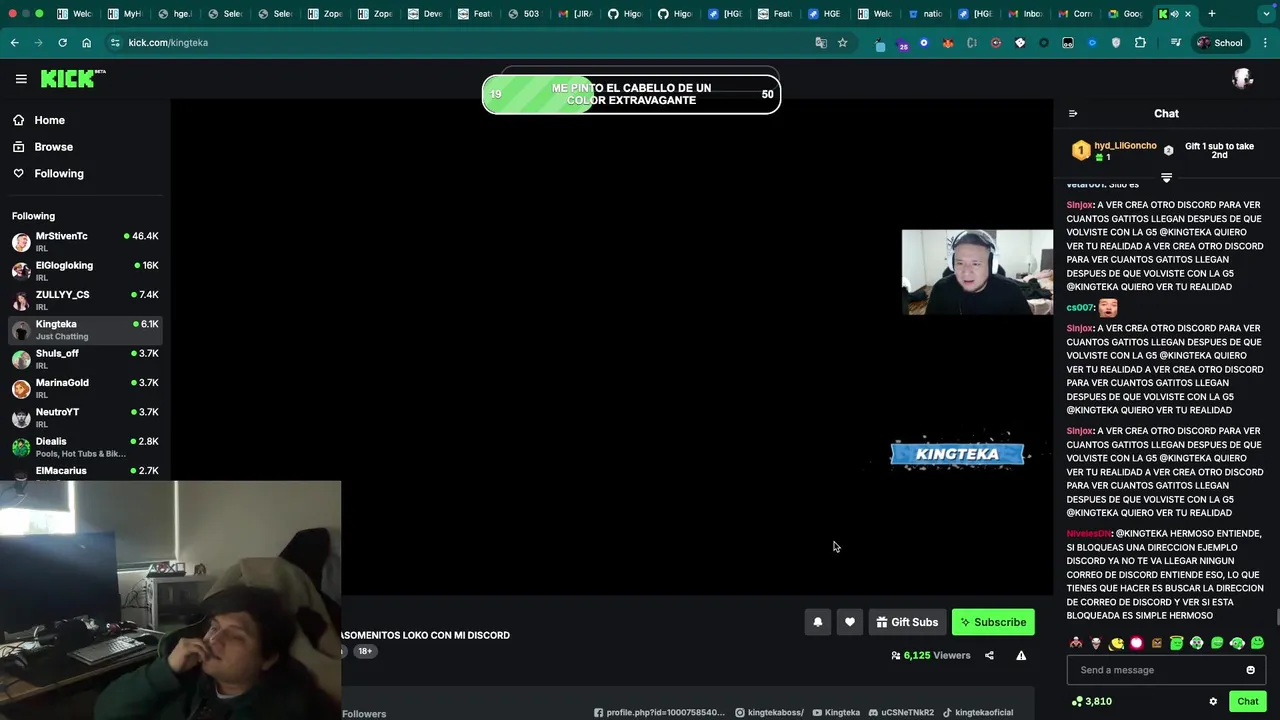This screenshot has width=1280, height=720.
Task: Expand the gift leaderboard chevron
Action: [x=1166, y=178]
